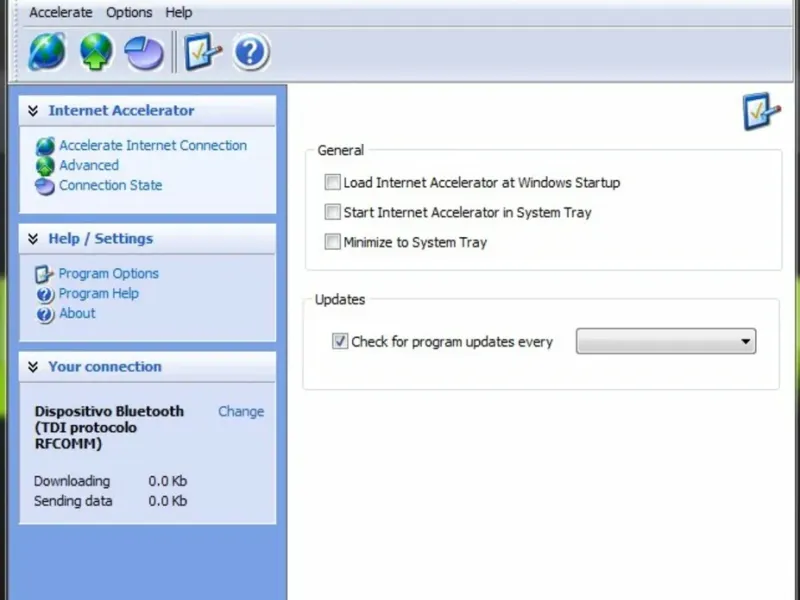
Task: Open the About link
Action: coord(77,313)
